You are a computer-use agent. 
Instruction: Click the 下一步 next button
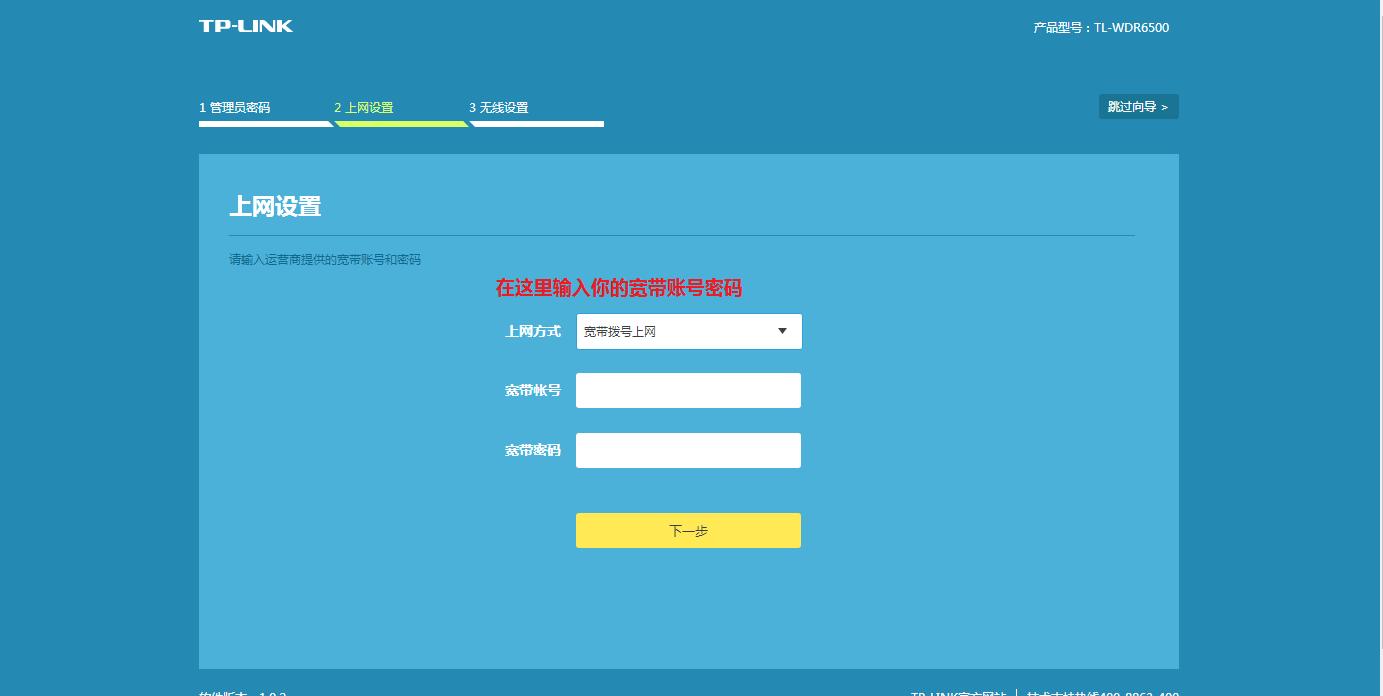coord(688,530)
